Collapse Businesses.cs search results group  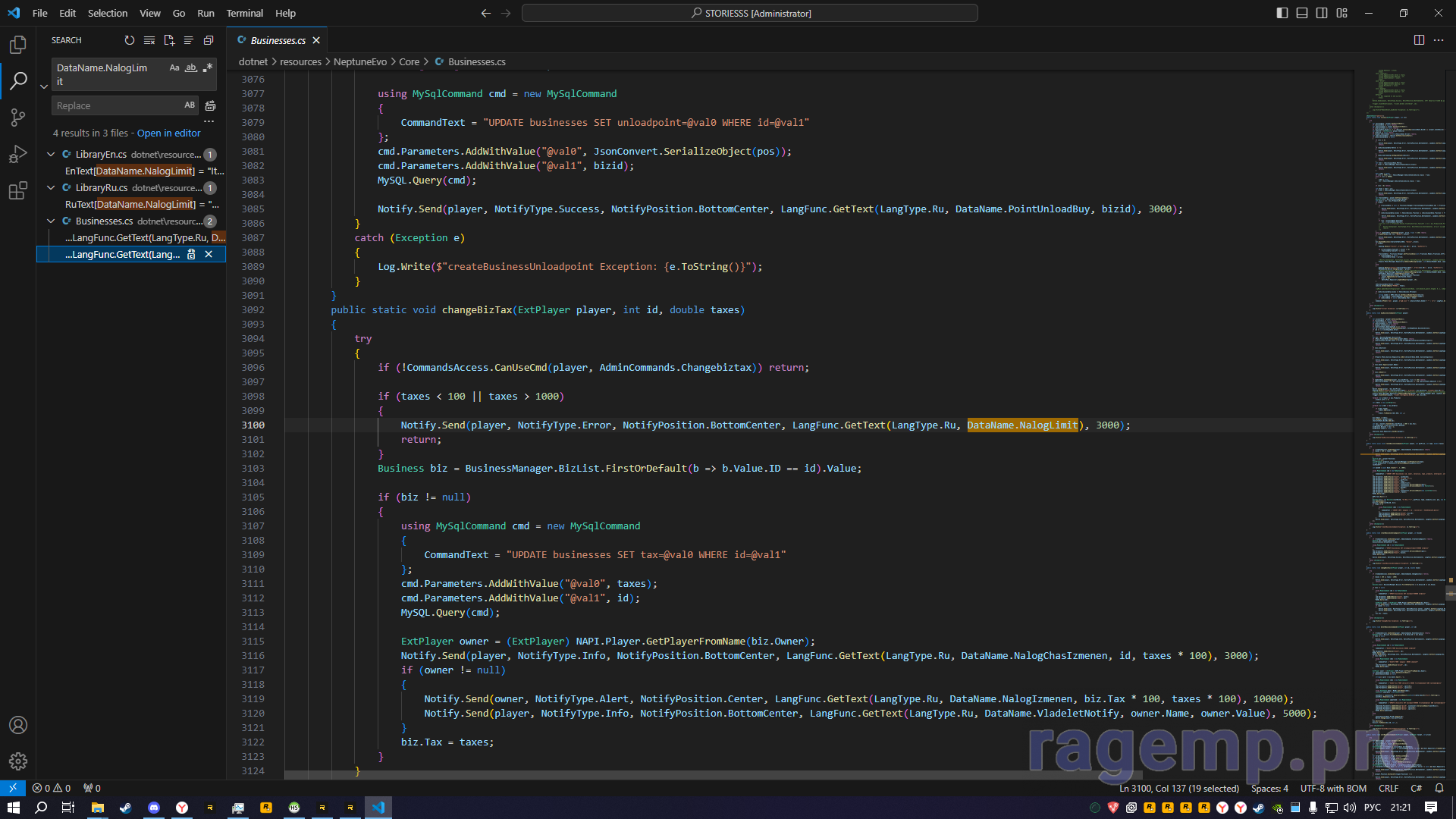point(51,221)
